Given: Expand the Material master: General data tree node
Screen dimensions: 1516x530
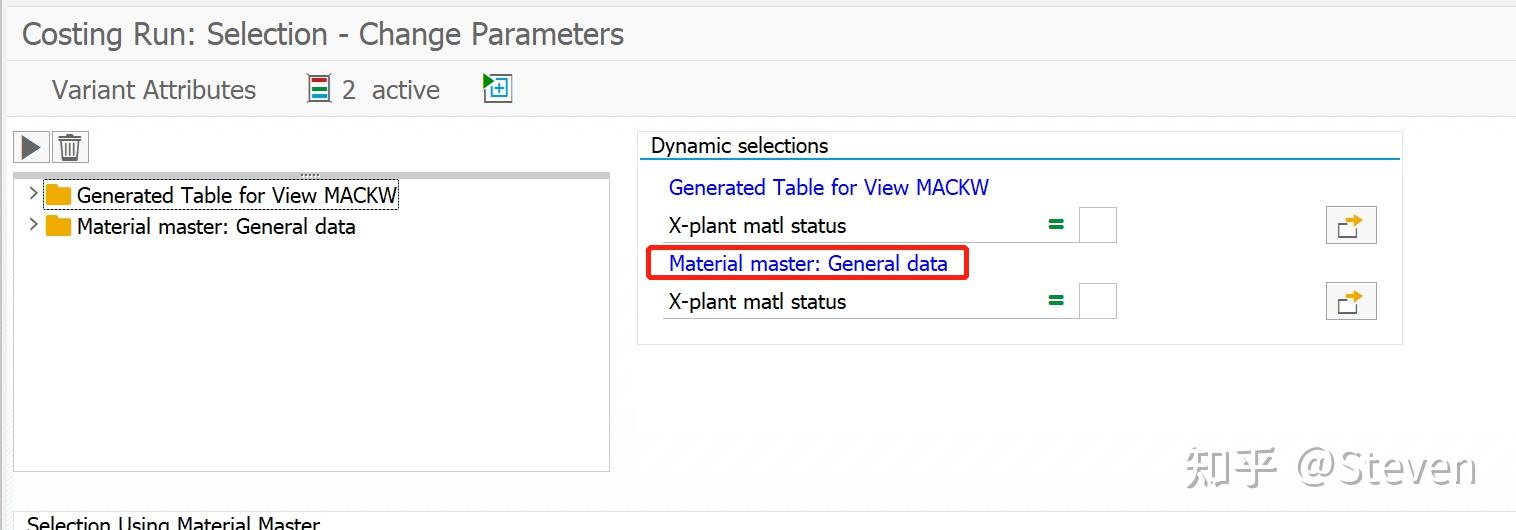Looking at the screenshot, I should click(33, 225).
